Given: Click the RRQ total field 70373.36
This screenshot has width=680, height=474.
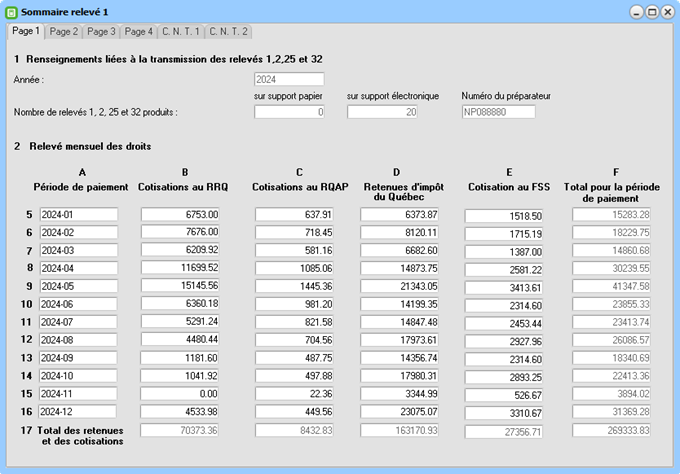Looking at the screenshot, I should [x=179, y=430].
